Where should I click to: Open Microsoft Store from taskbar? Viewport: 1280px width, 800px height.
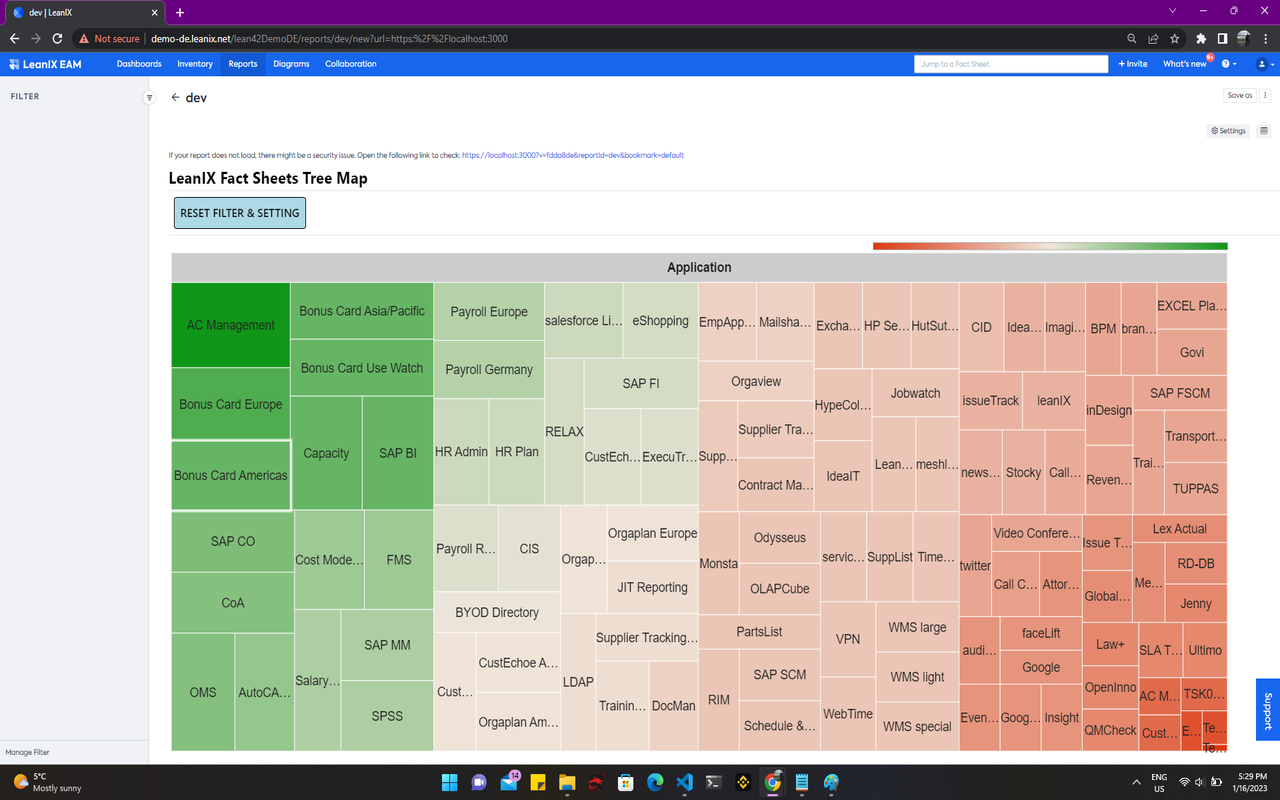coord(626,782)
